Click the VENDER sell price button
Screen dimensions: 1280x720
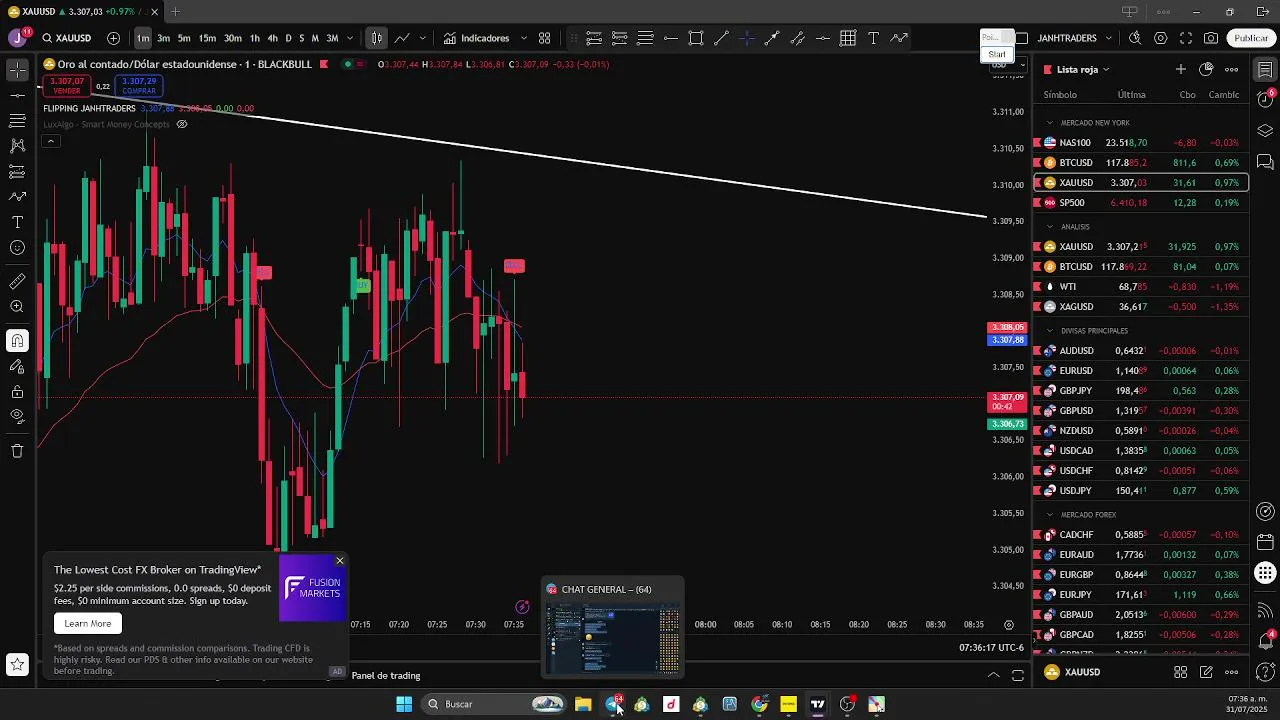[x=67, y=86]
